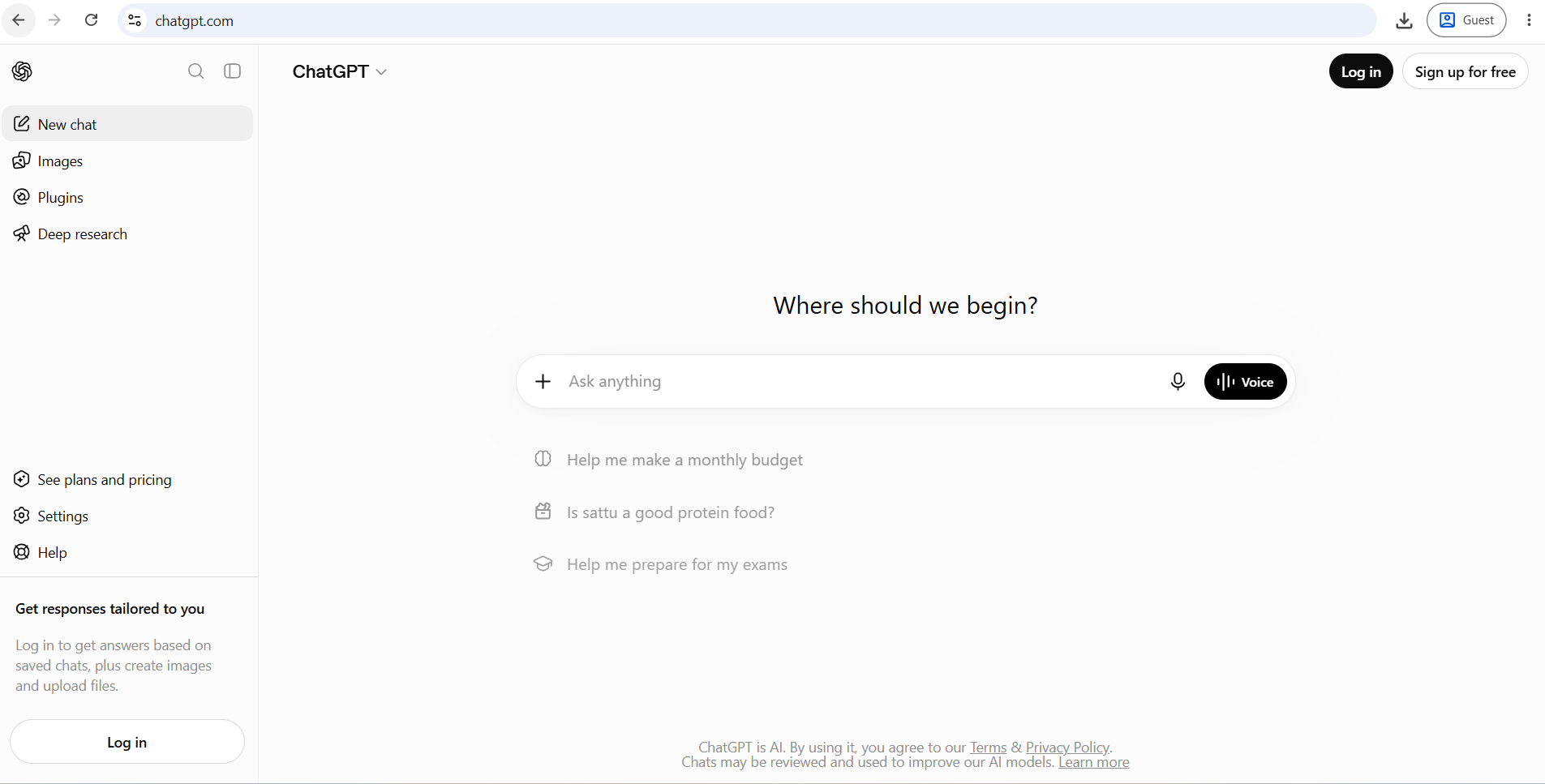This screenshot has width=1545, height=784.
Task: Choose 'Help me make a monthly budget' suggestion
Action: coord(668,460)
